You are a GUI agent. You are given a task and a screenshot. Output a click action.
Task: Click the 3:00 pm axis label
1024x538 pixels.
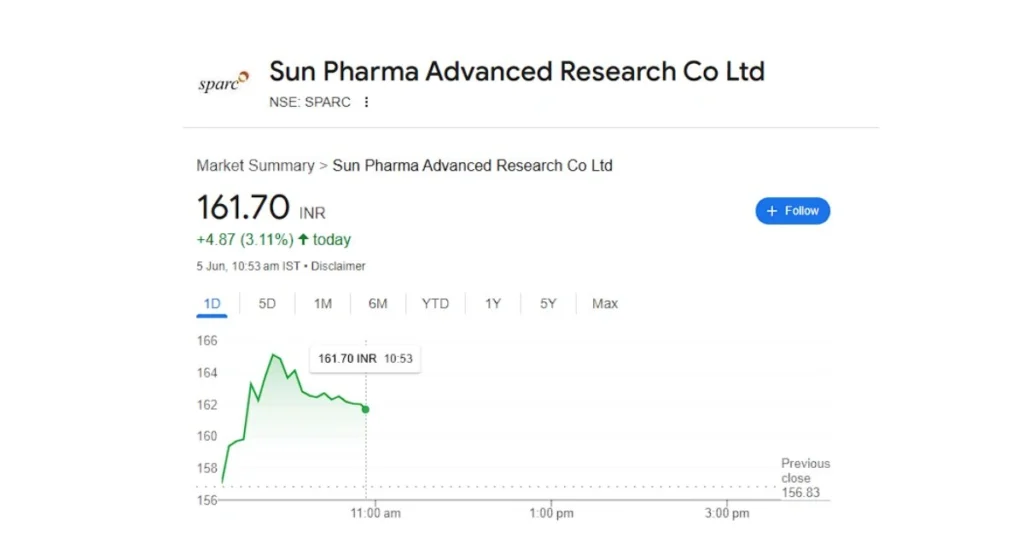727,513
